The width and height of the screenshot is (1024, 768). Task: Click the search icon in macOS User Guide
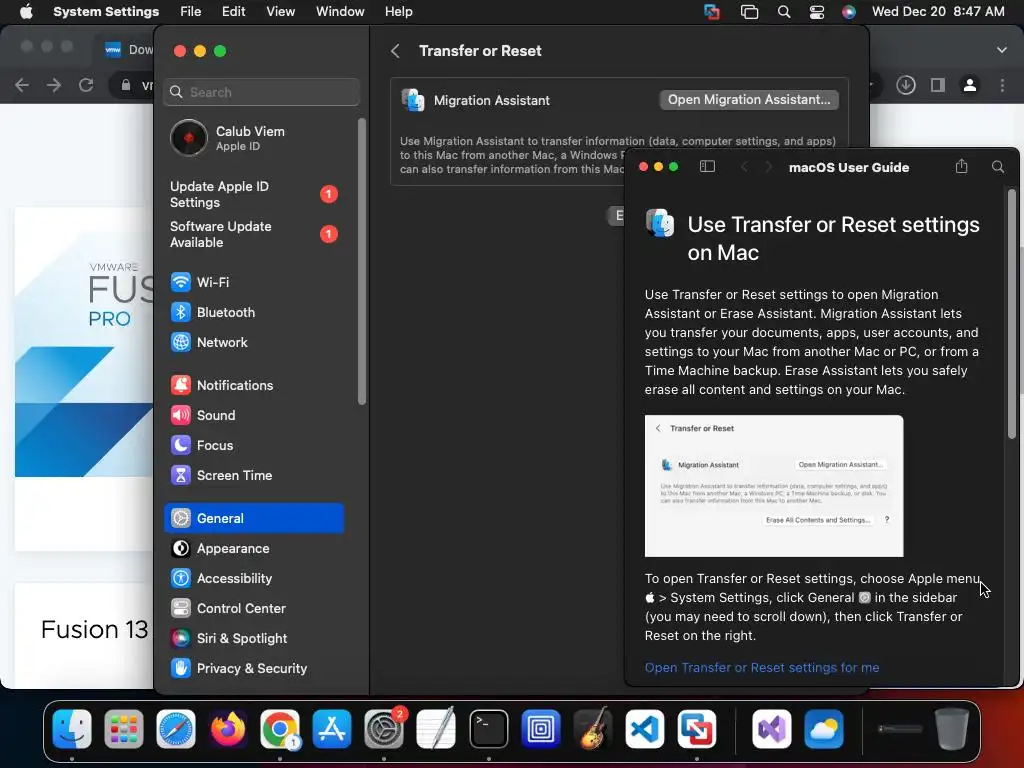coord(998,167)
